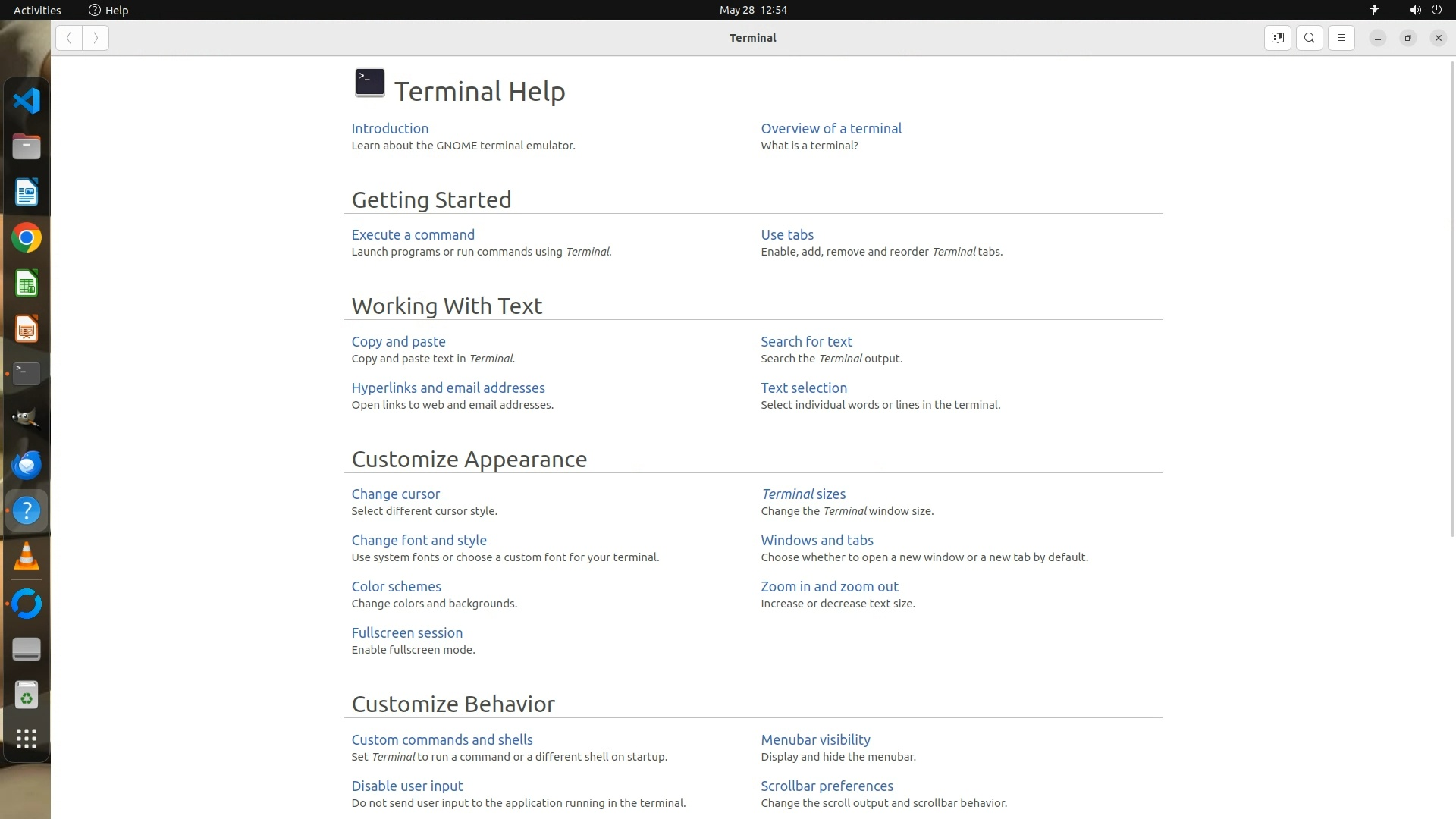Image resolution: width=1456 pixels, height=819 pixels.
Task: Open the Terminal icon in the dock
Action: (27, 373)
